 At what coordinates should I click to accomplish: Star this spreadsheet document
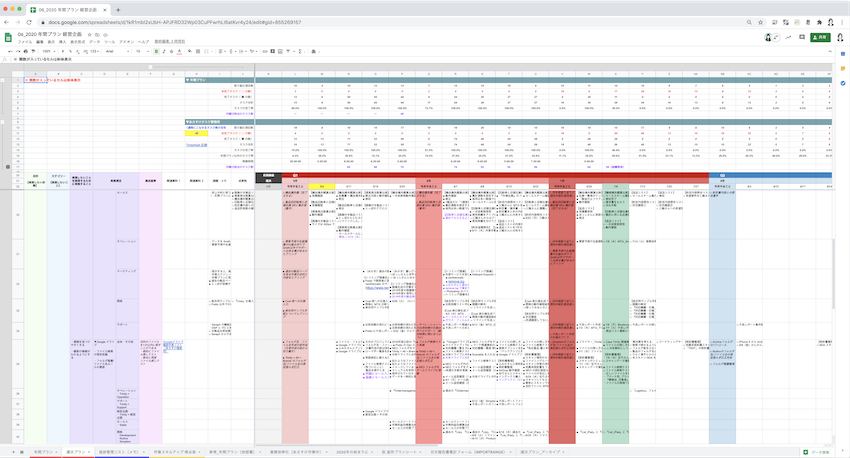tap(90, 35)
